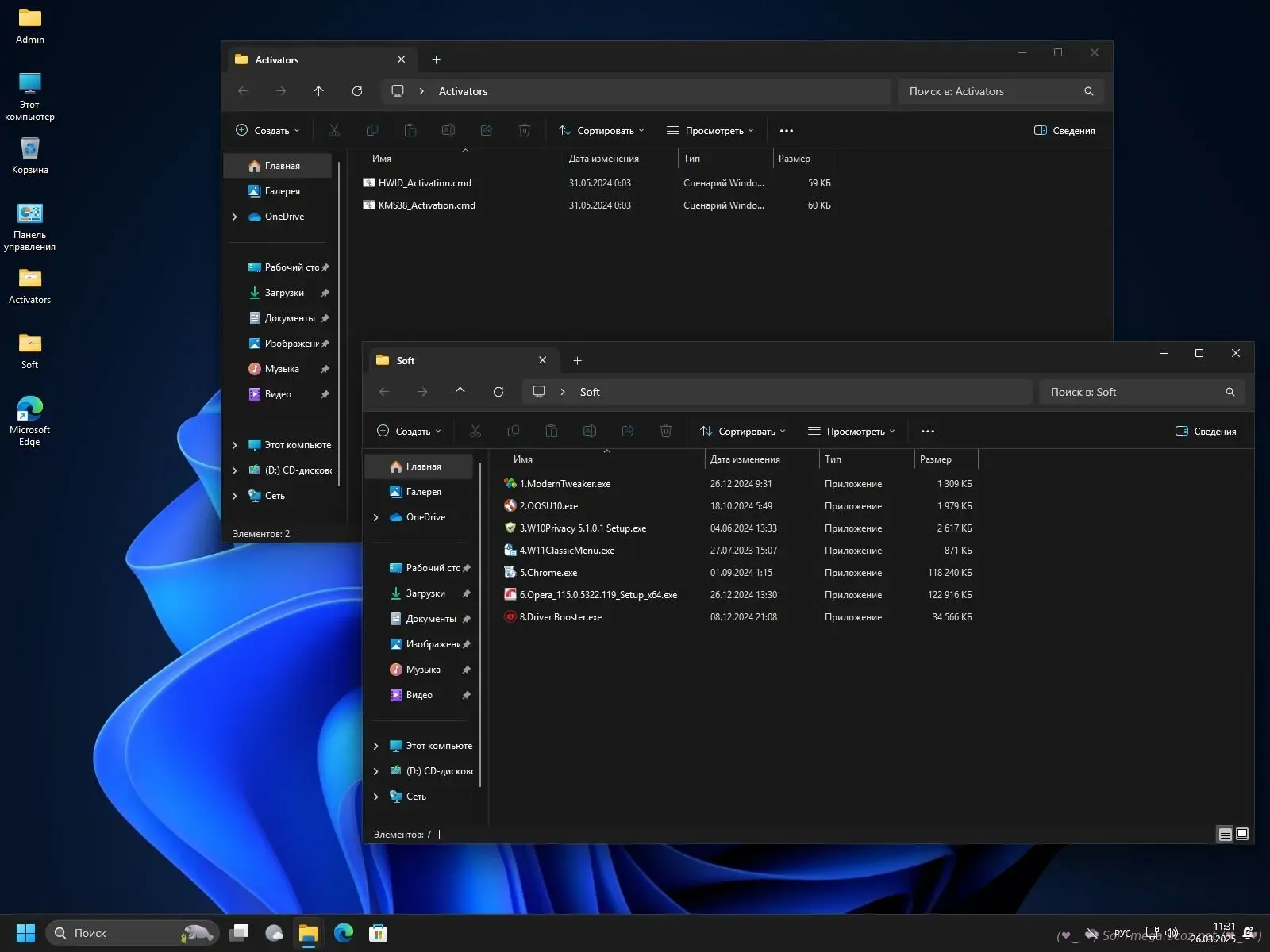Screen dimensions: 1270x952
Task: Switch to details list view in Soft
Action: 1225,834
